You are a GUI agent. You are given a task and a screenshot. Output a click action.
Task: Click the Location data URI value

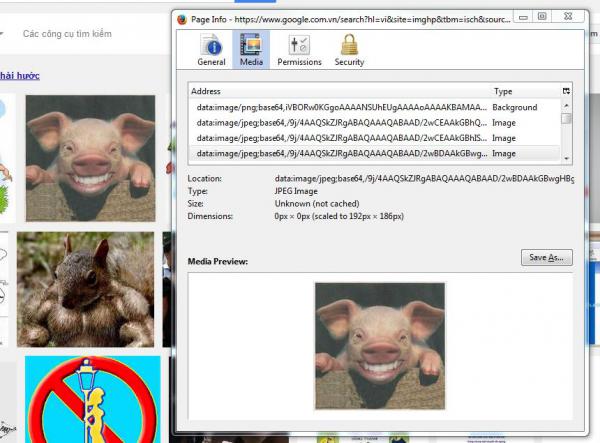point(424,178)
